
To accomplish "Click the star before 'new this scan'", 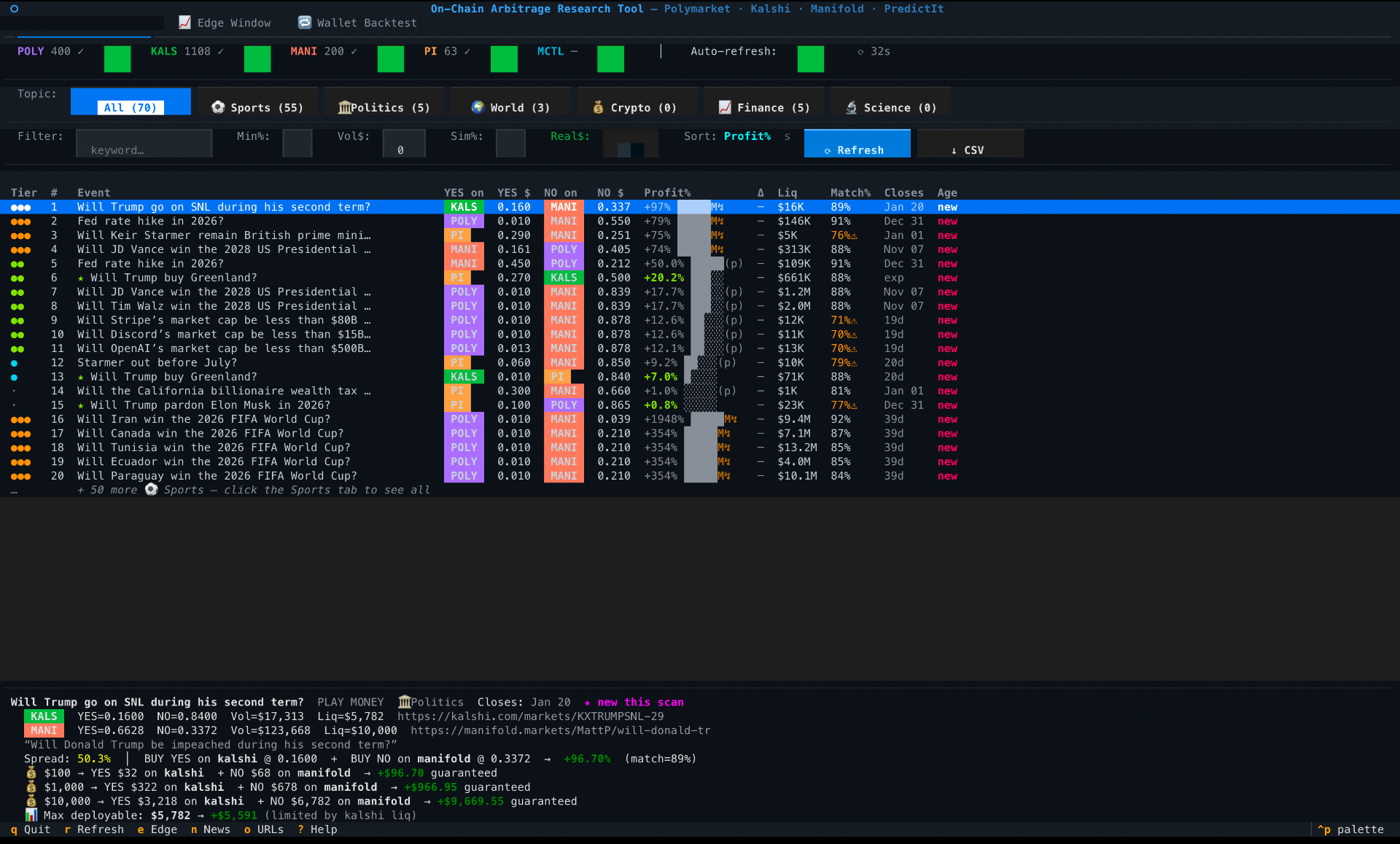I will coord(588,703).
